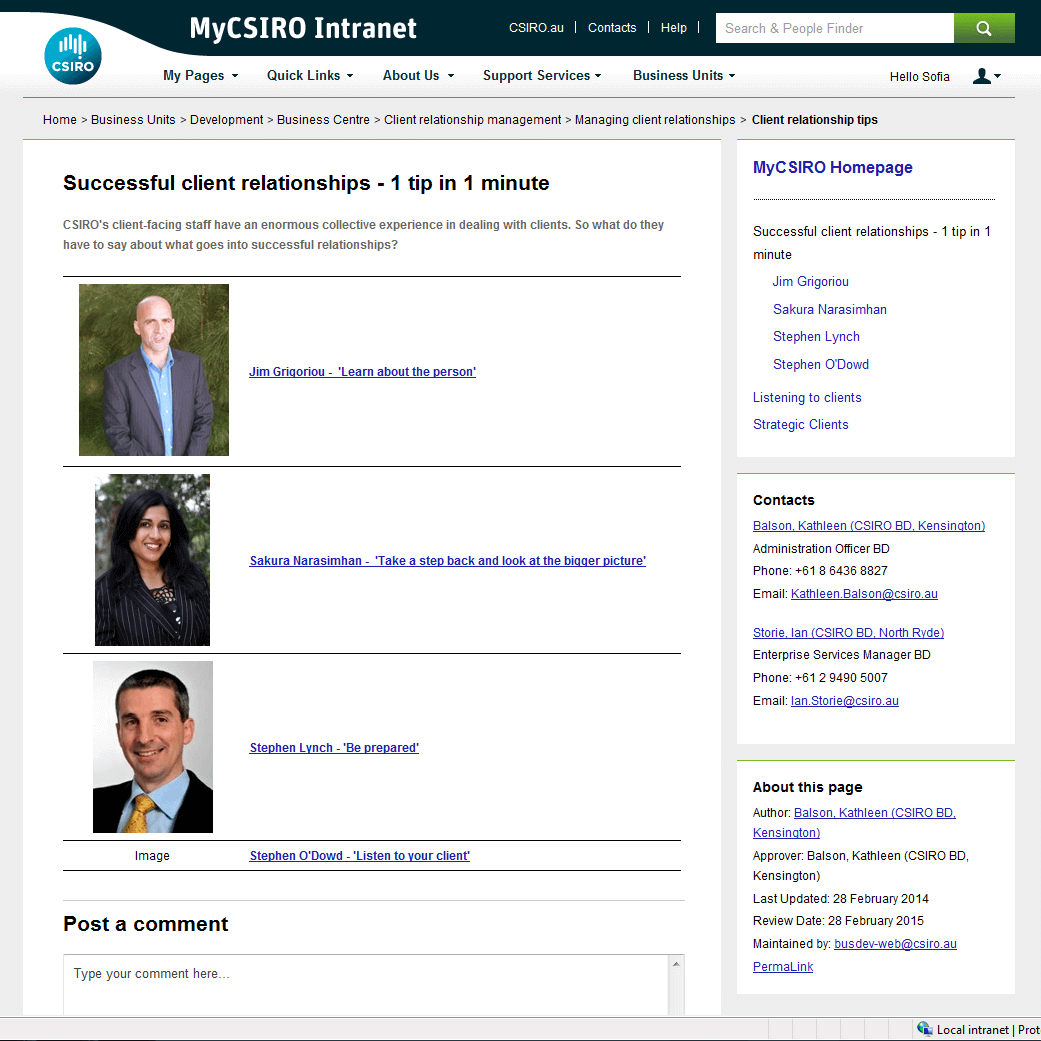Select Sakura Narasimhan in the sidebar
Image resolution: width=1041 pixels, height=1041 pixels.
click(x=830, y=309)
